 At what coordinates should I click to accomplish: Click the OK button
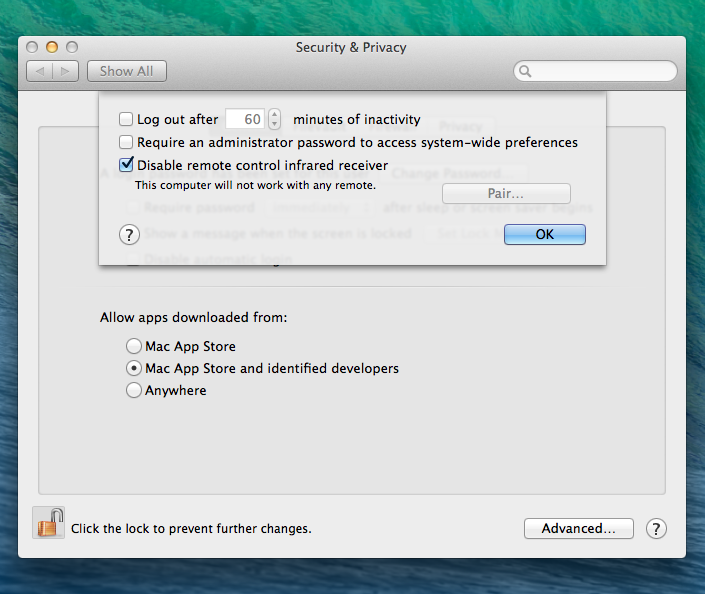(x=544, y=234)
